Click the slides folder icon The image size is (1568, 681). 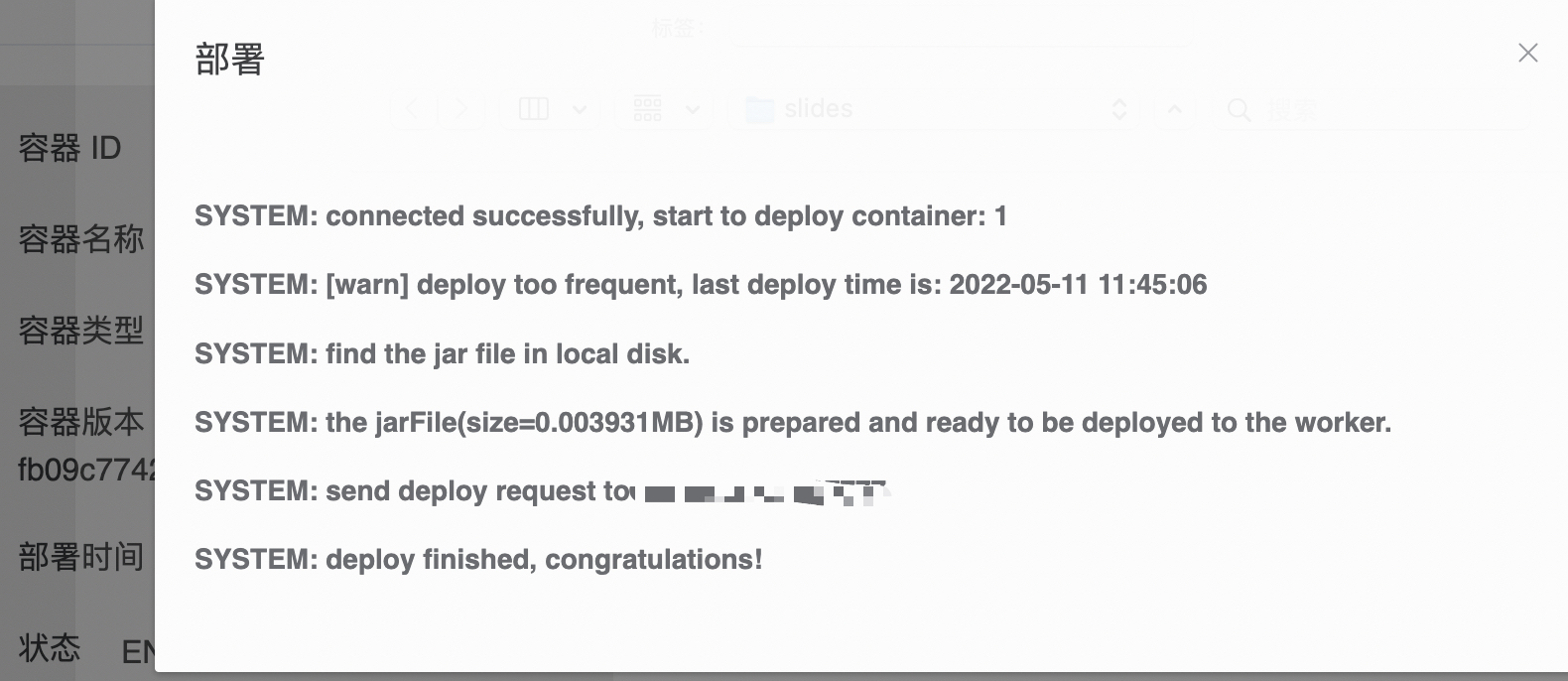[760, 109]
